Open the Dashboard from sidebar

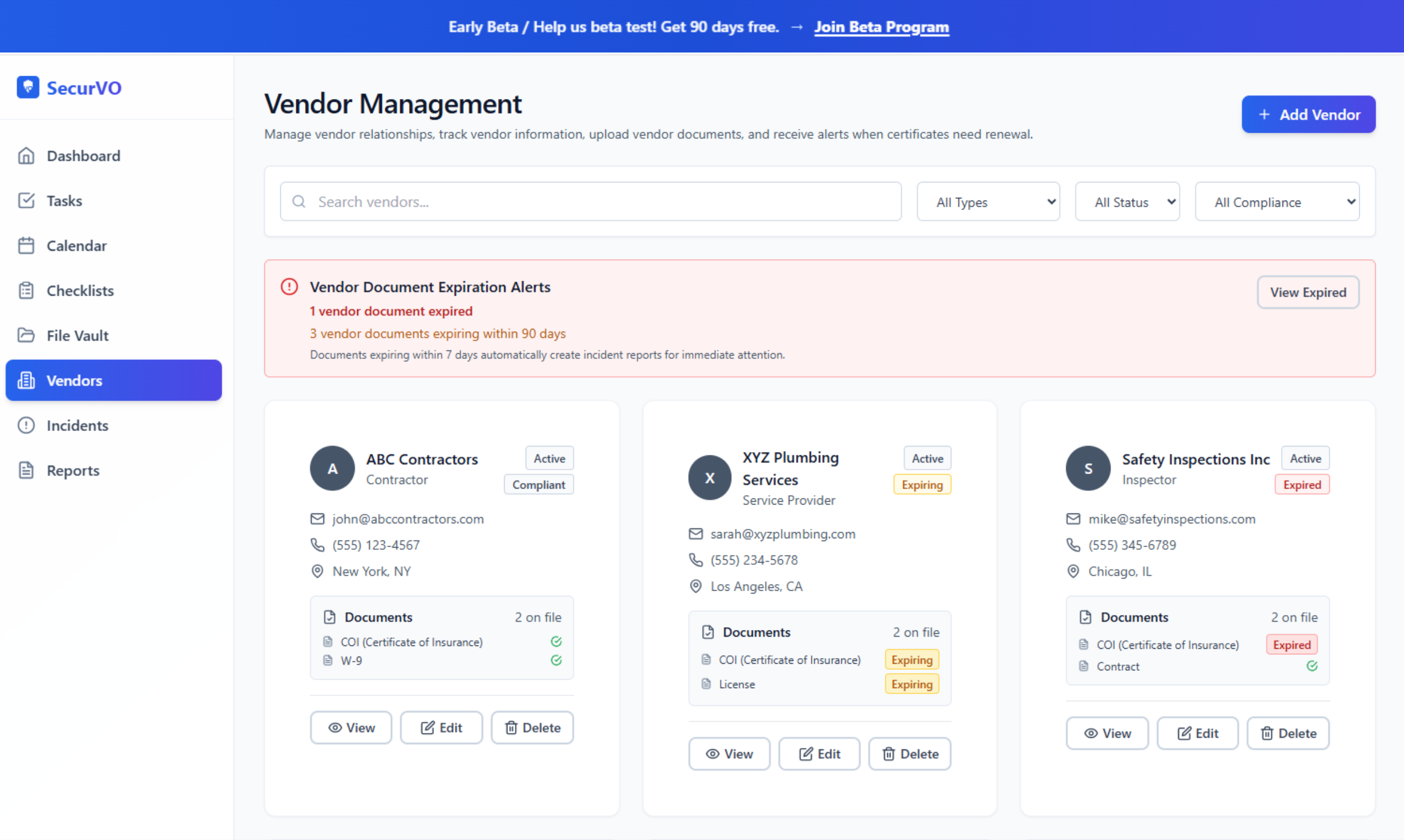tap(83, 156)
